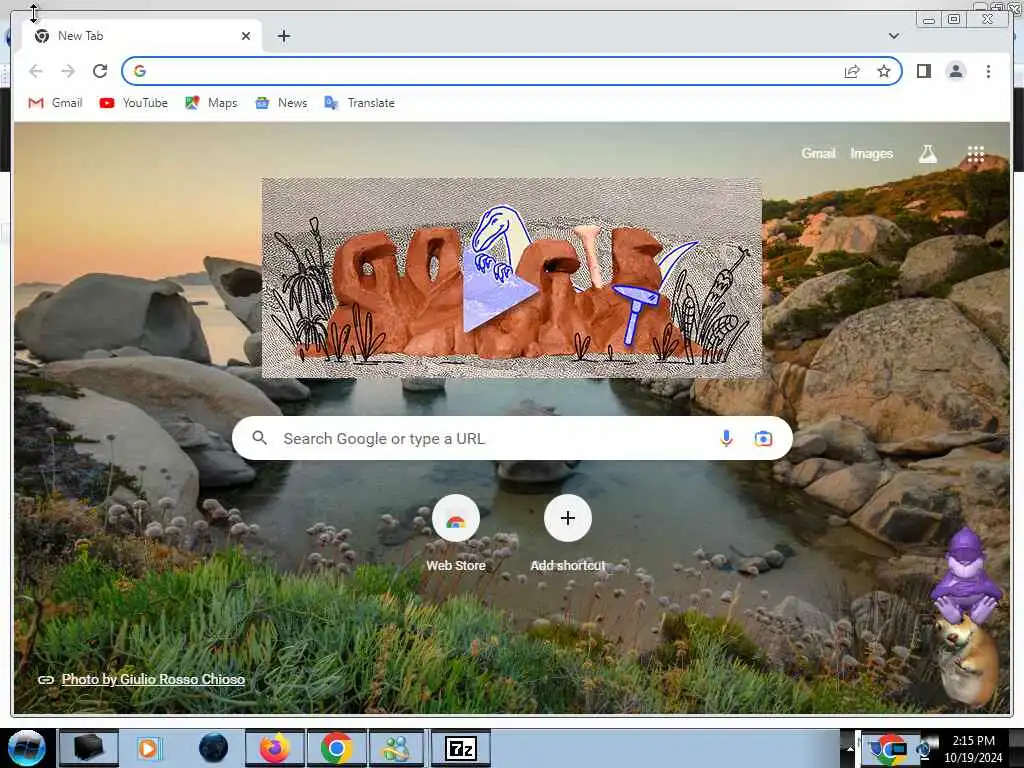Open the News bookmark
This screenshot has height=768, width=1024.
pos(281,103)
